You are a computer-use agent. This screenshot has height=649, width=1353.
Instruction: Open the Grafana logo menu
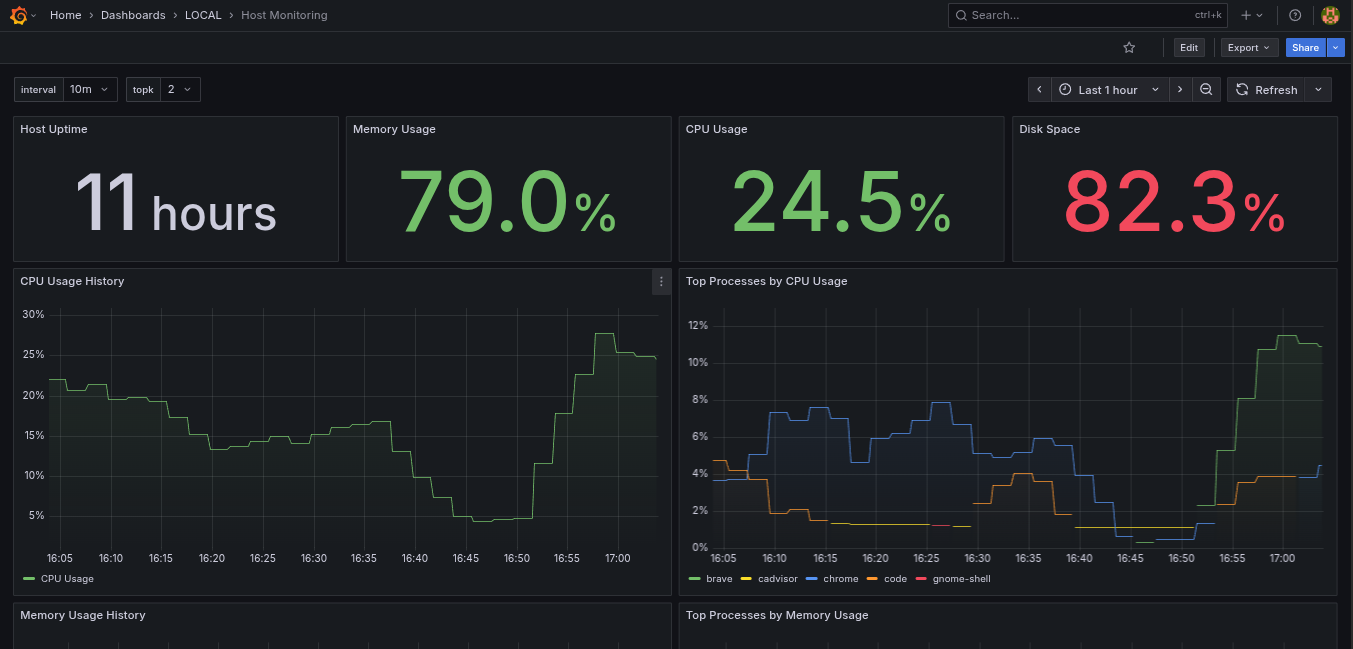18,15
